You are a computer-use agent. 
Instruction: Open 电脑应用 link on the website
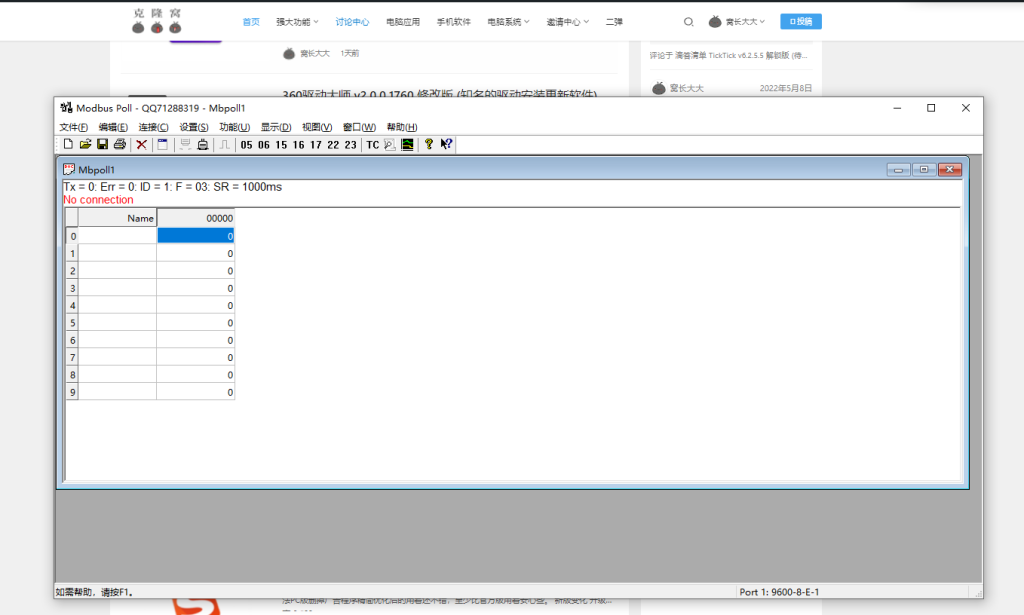point(403,22)
